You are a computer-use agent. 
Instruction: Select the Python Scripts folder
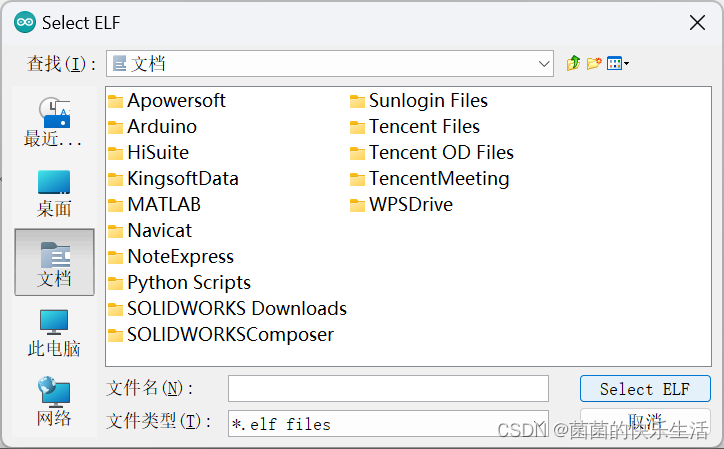[x=179, y=282]
